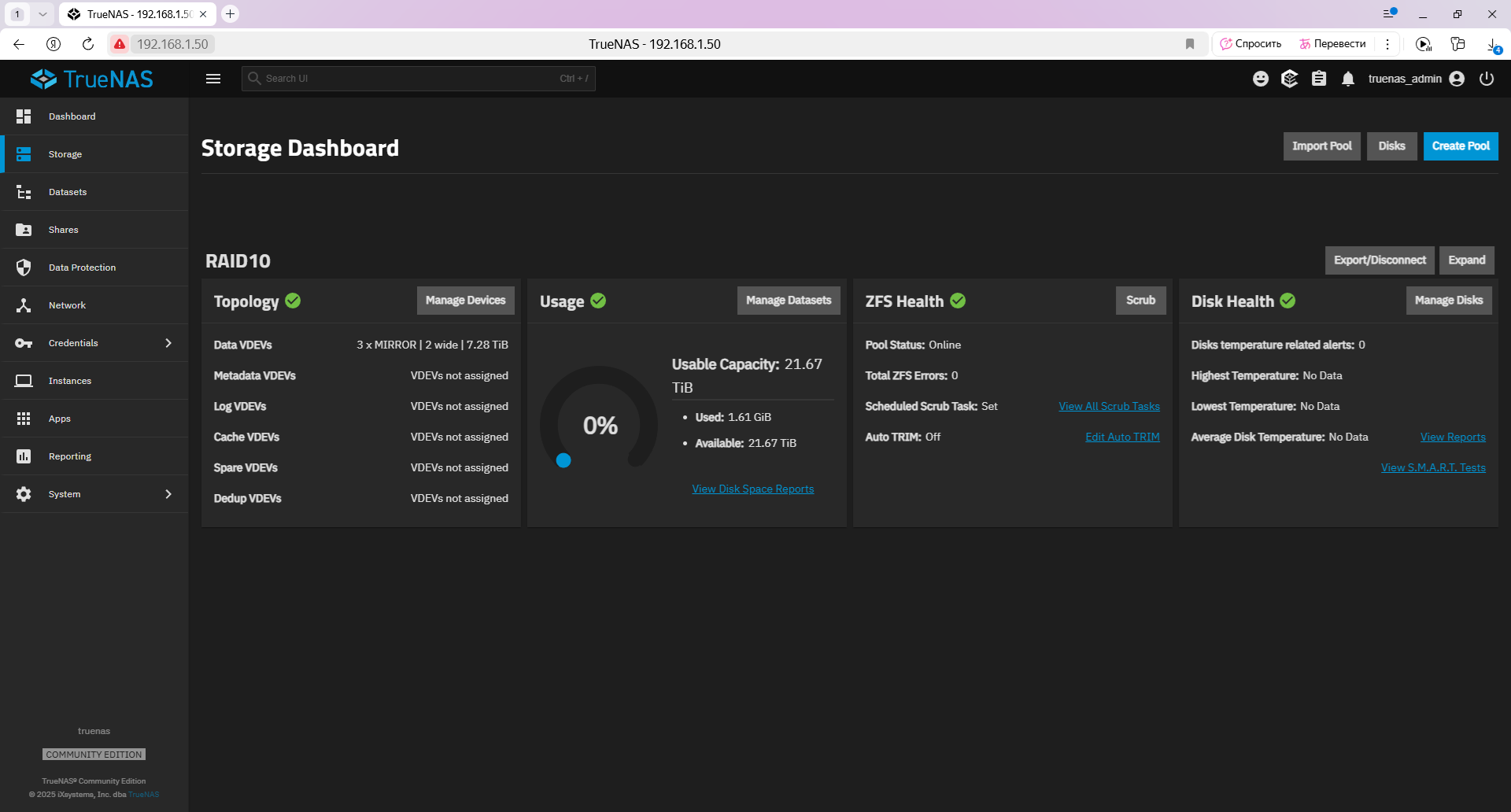1511x812 pixels.
Task: Open the browser three-dot options menu
Action: 1387,44
